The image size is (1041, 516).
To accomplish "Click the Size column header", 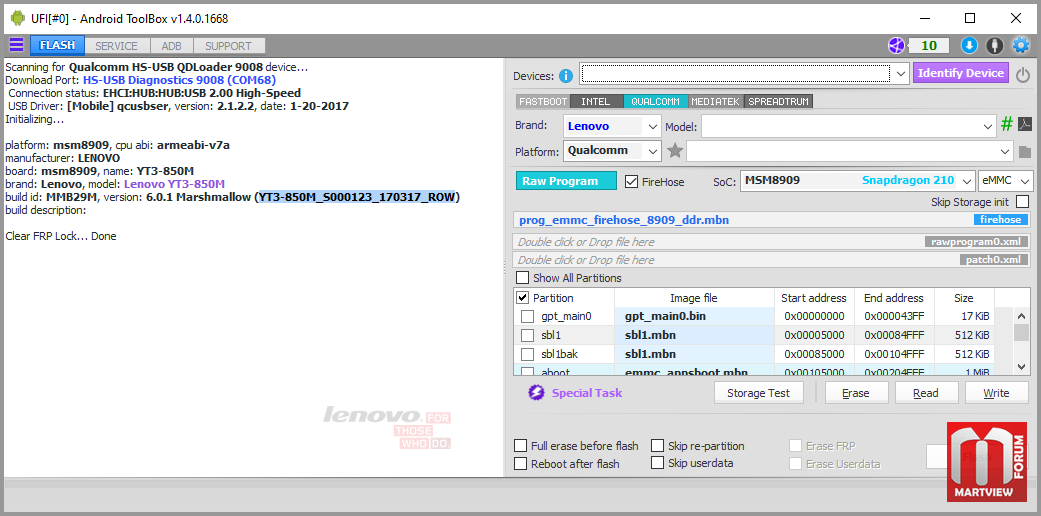I will tap(963, 298).
